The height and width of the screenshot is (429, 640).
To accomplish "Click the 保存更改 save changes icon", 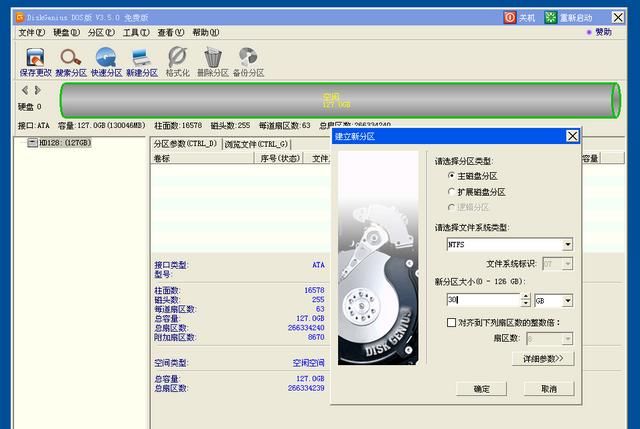I will 36,62.
